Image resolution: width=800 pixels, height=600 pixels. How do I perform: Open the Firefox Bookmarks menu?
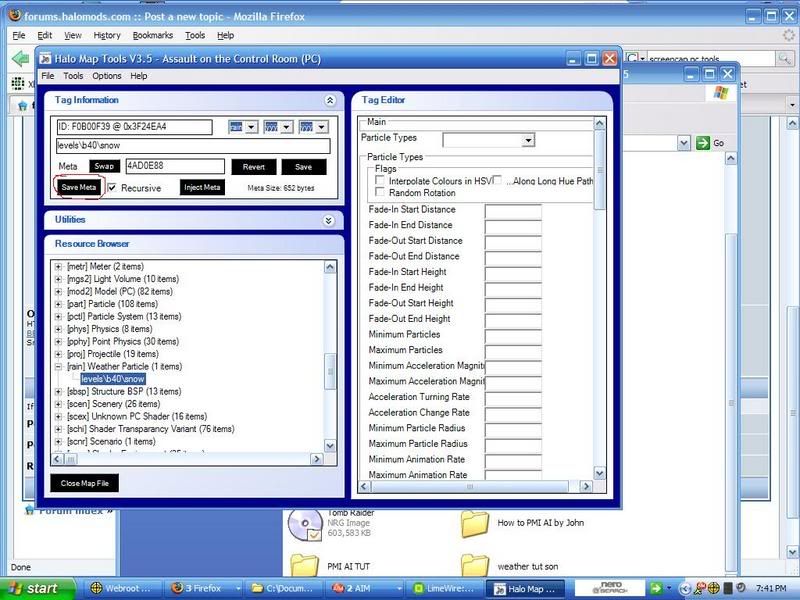click(153, 35)
